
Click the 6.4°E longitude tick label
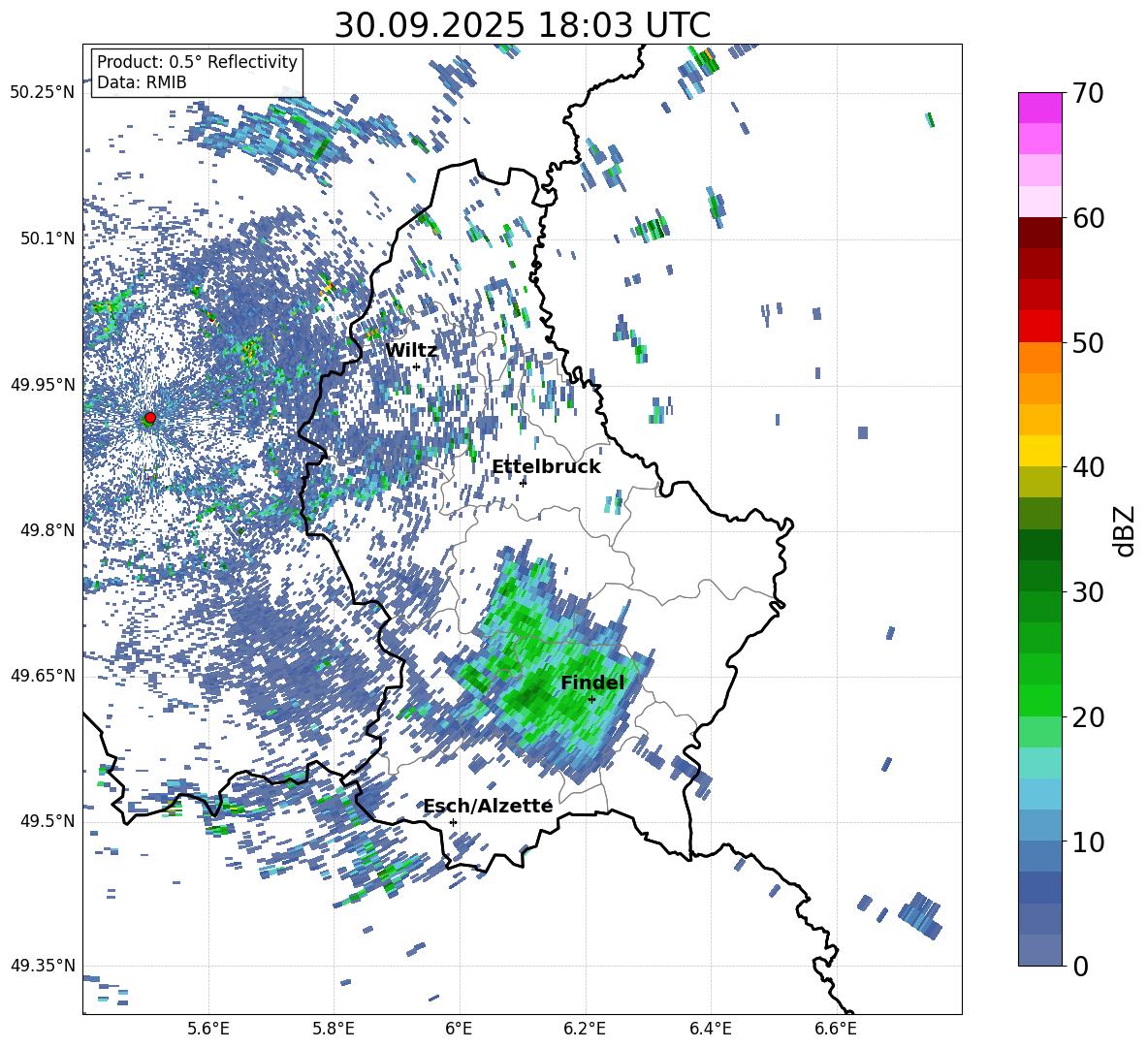710,1029
